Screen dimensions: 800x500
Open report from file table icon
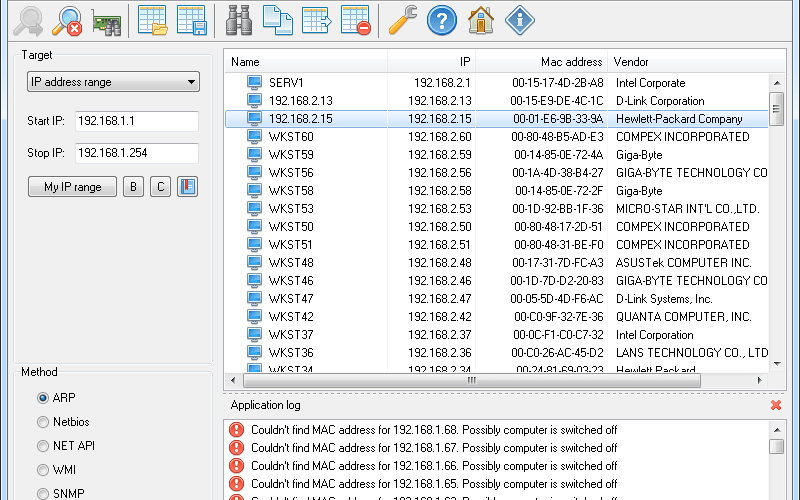point(153,21)
